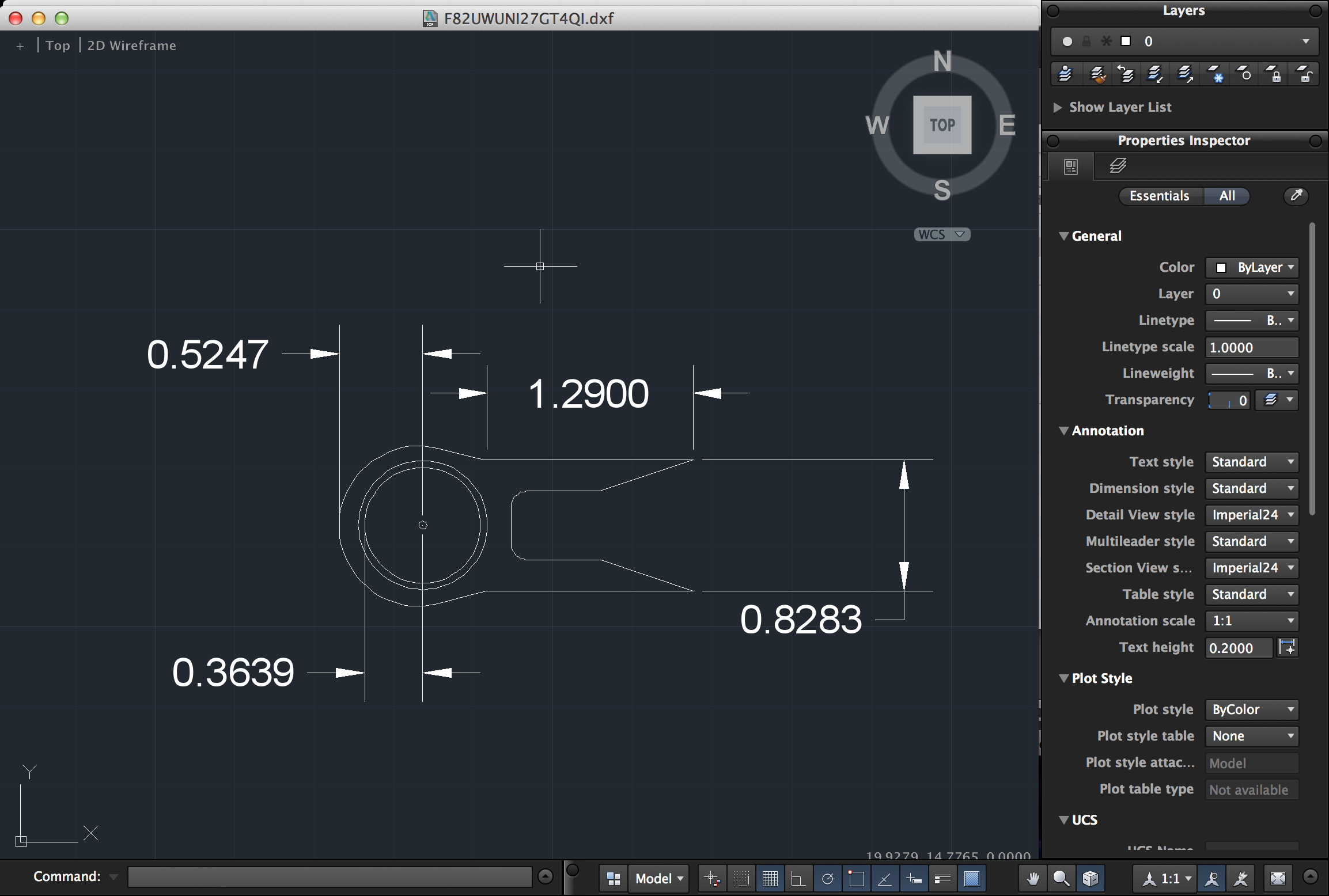
Task: Click the Layer Unlock open-padlock icon
Action: (1304, 75)
